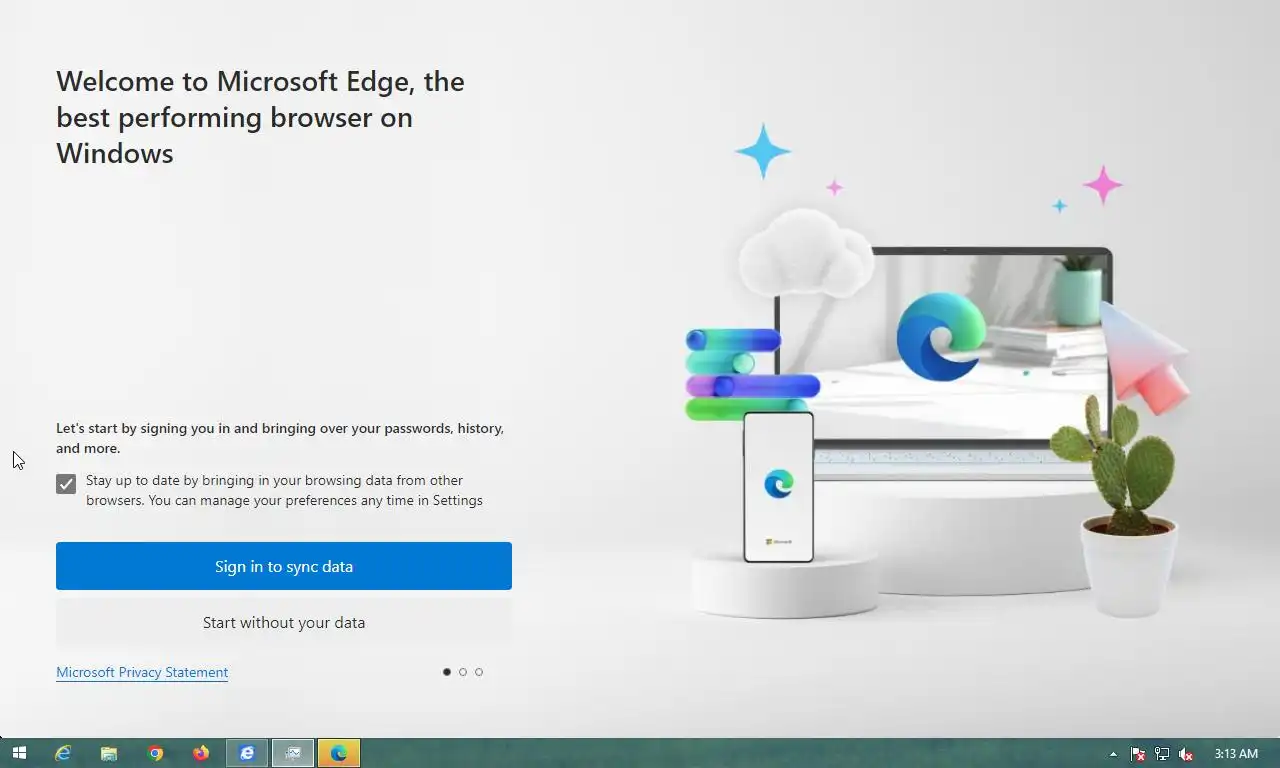
Task: Activate the Microsoft Edge taskbar button
Action: 339,753
